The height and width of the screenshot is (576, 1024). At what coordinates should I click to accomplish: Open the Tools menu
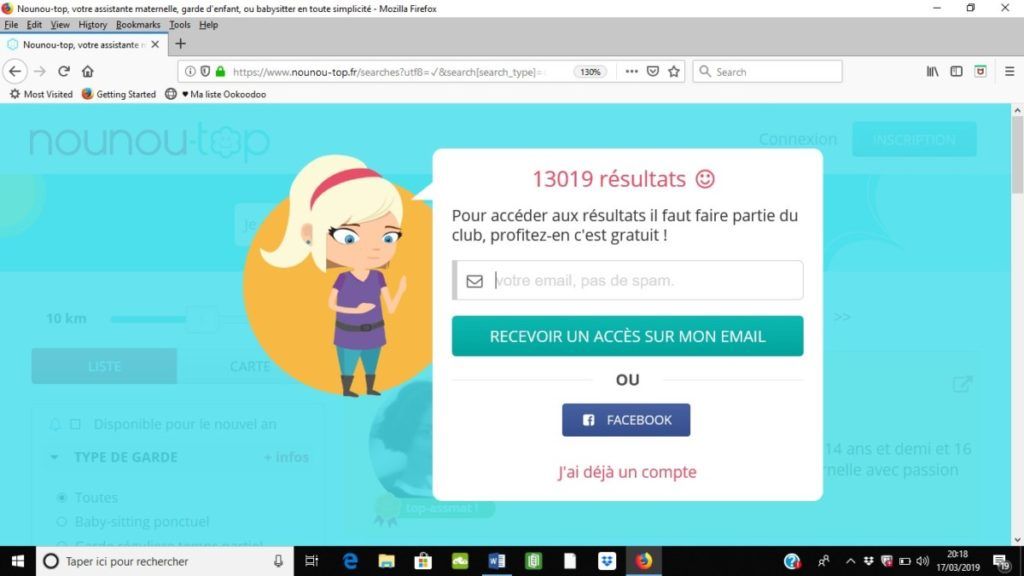(180, 25)
